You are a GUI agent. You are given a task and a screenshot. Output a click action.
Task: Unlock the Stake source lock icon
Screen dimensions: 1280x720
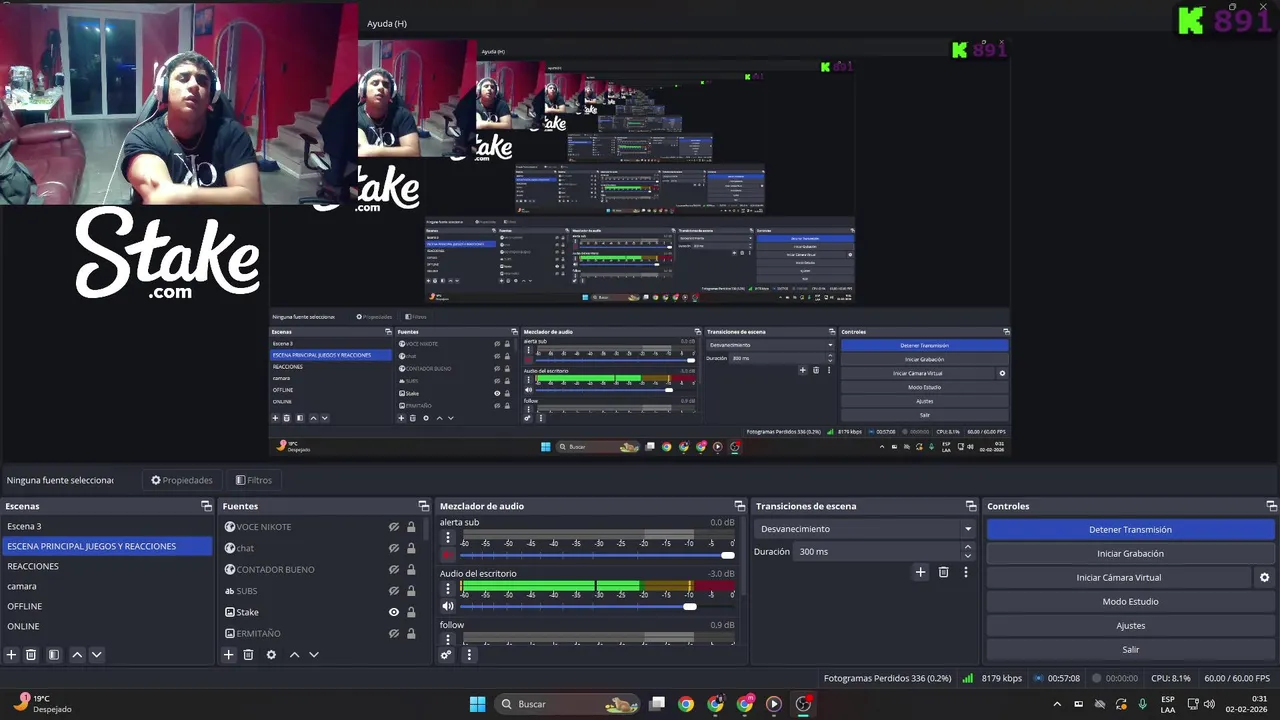(411, 612)
